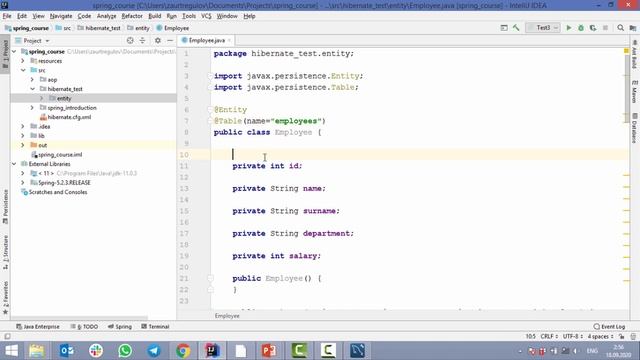Viewport: 640px width, 360px height.
Task: Start debugging with the bug icon
Action: tap(581, 28)
